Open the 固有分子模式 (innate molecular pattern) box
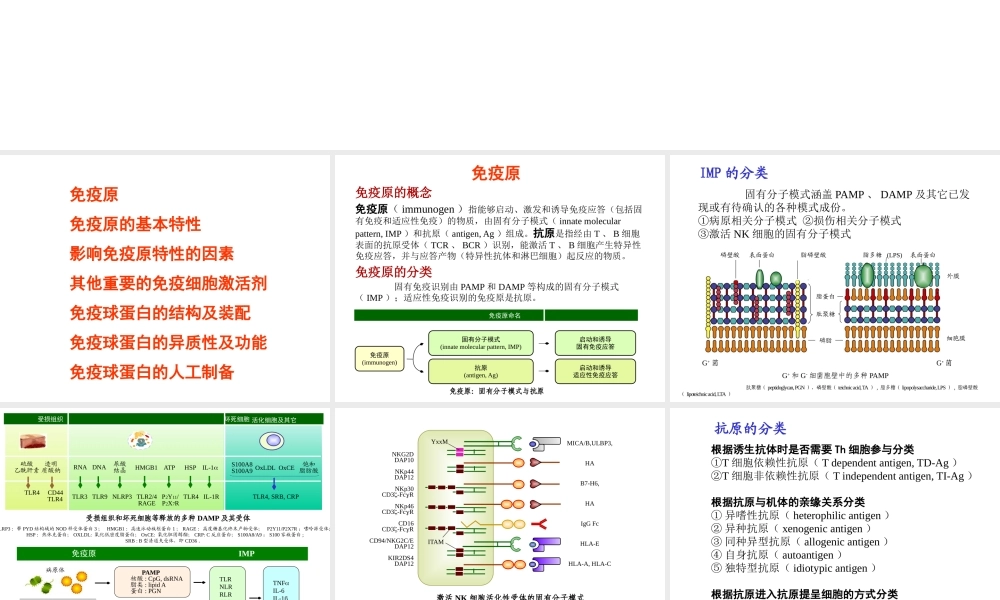1000x600 pixels. [x=481, y=344]
